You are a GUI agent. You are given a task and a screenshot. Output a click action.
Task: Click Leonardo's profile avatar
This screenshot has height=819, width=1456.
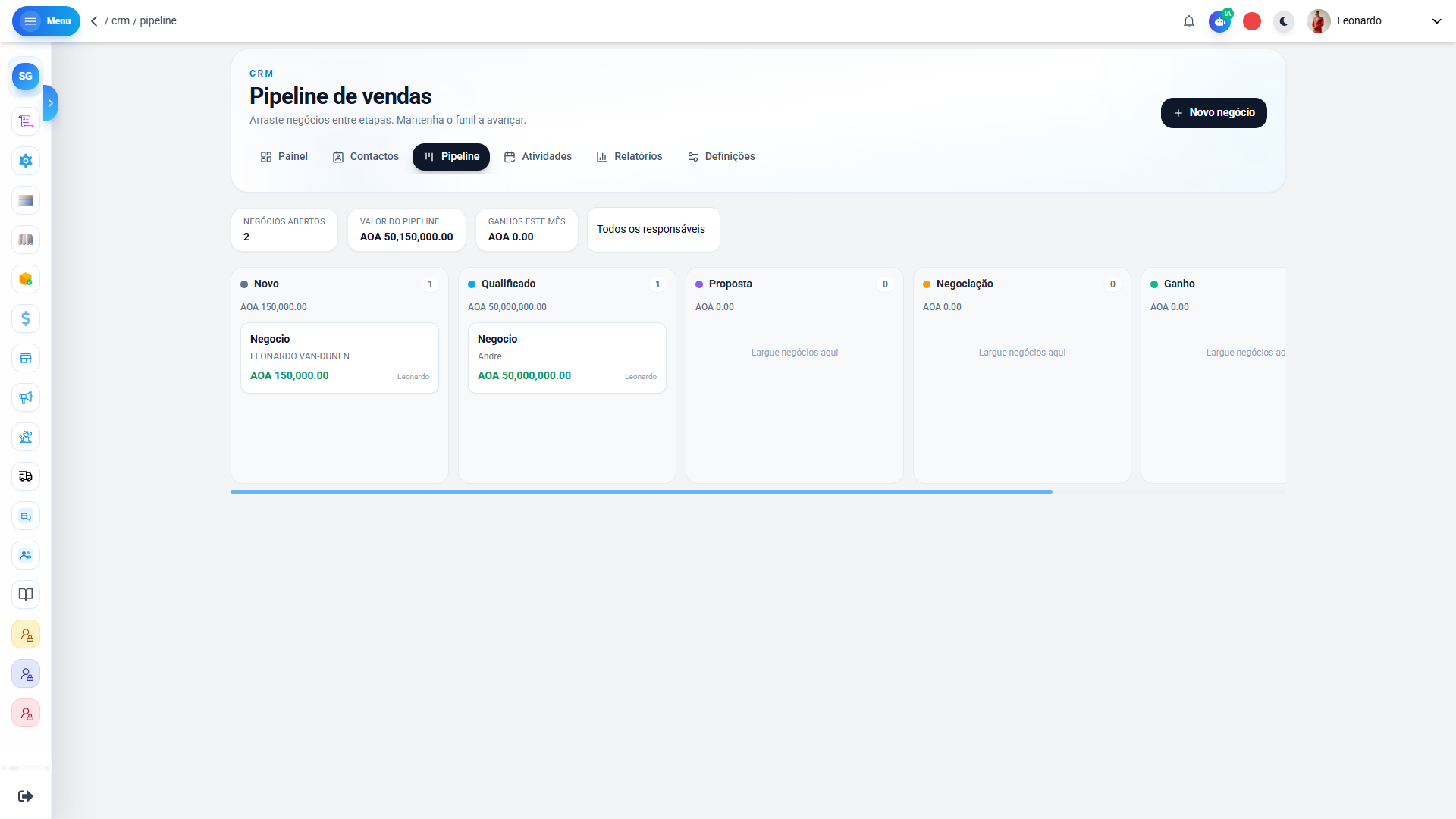pos(1319,21)
